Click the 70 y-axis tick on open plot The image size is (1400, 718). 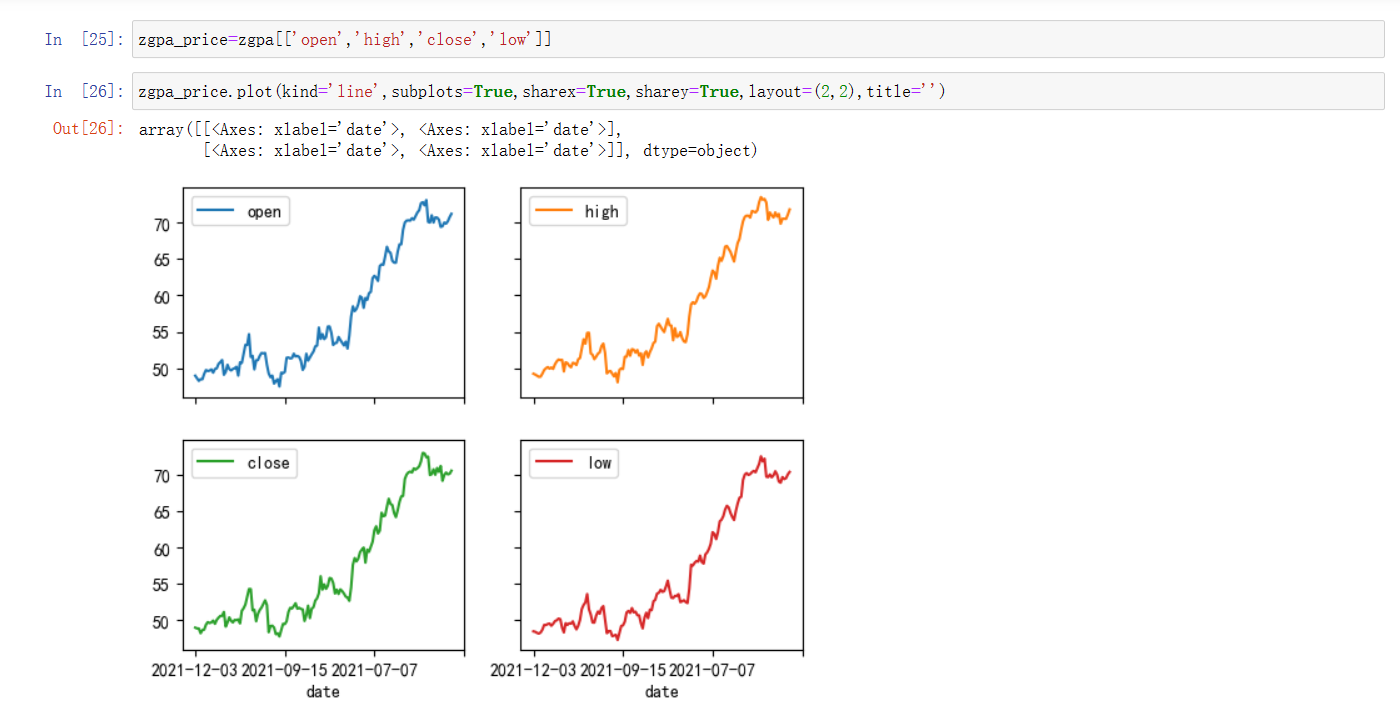click(161, 225)
